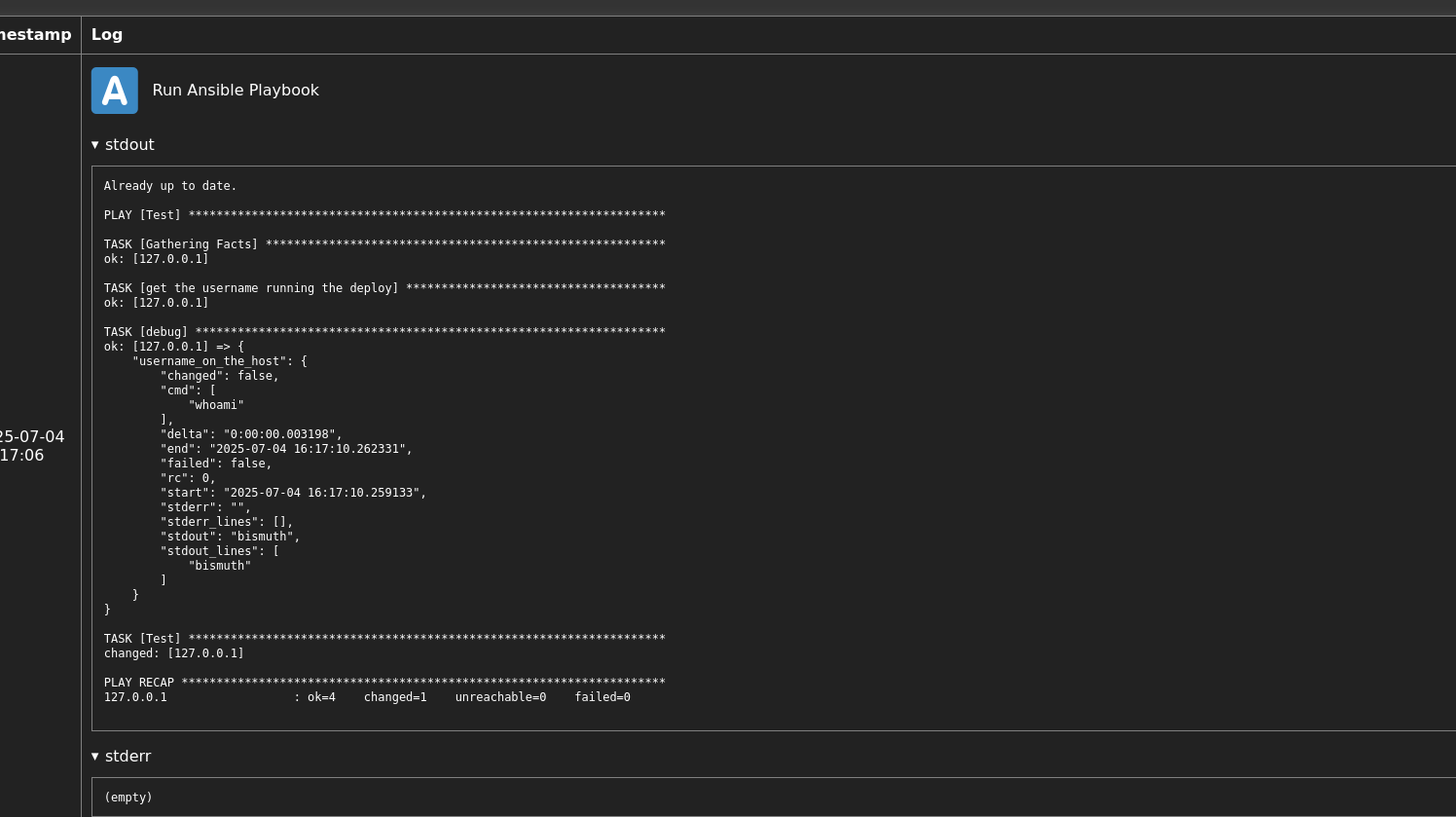Select the (empty) stderr message
Image resolution: width=1456 pixels, height=817 pixels.
pyautogui.click(x=127, y=797)
